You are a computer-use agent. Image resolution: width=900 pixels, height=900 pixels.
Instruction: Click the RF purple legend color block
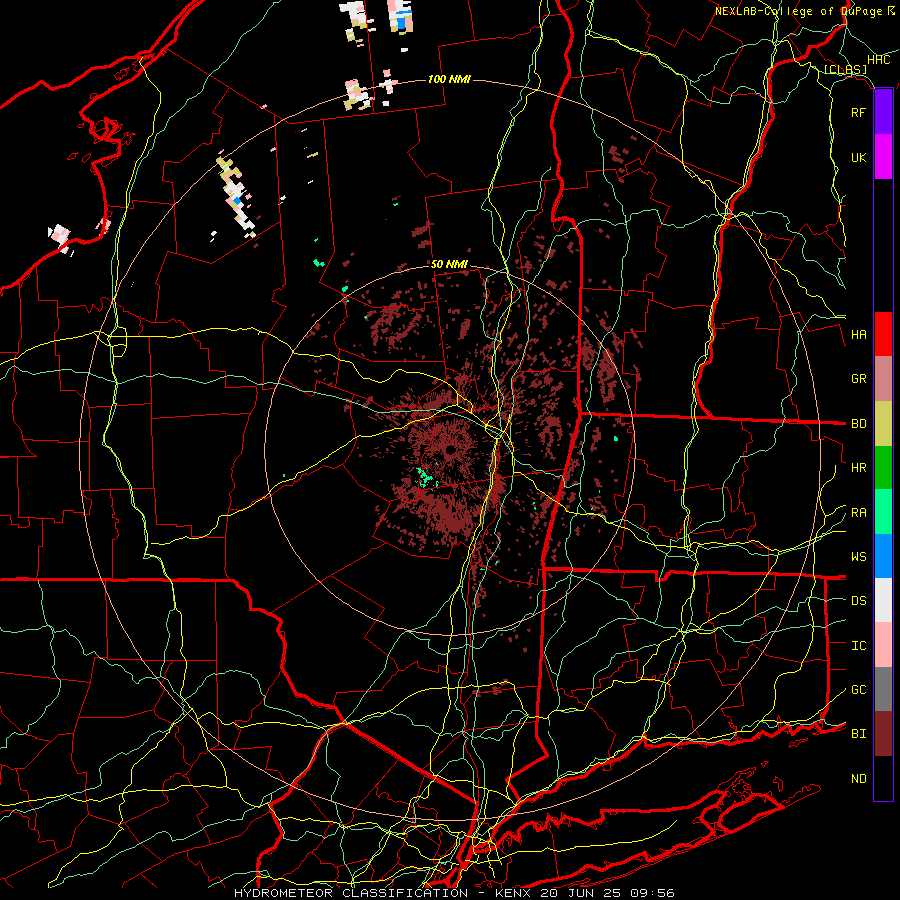tap(883, 112)
